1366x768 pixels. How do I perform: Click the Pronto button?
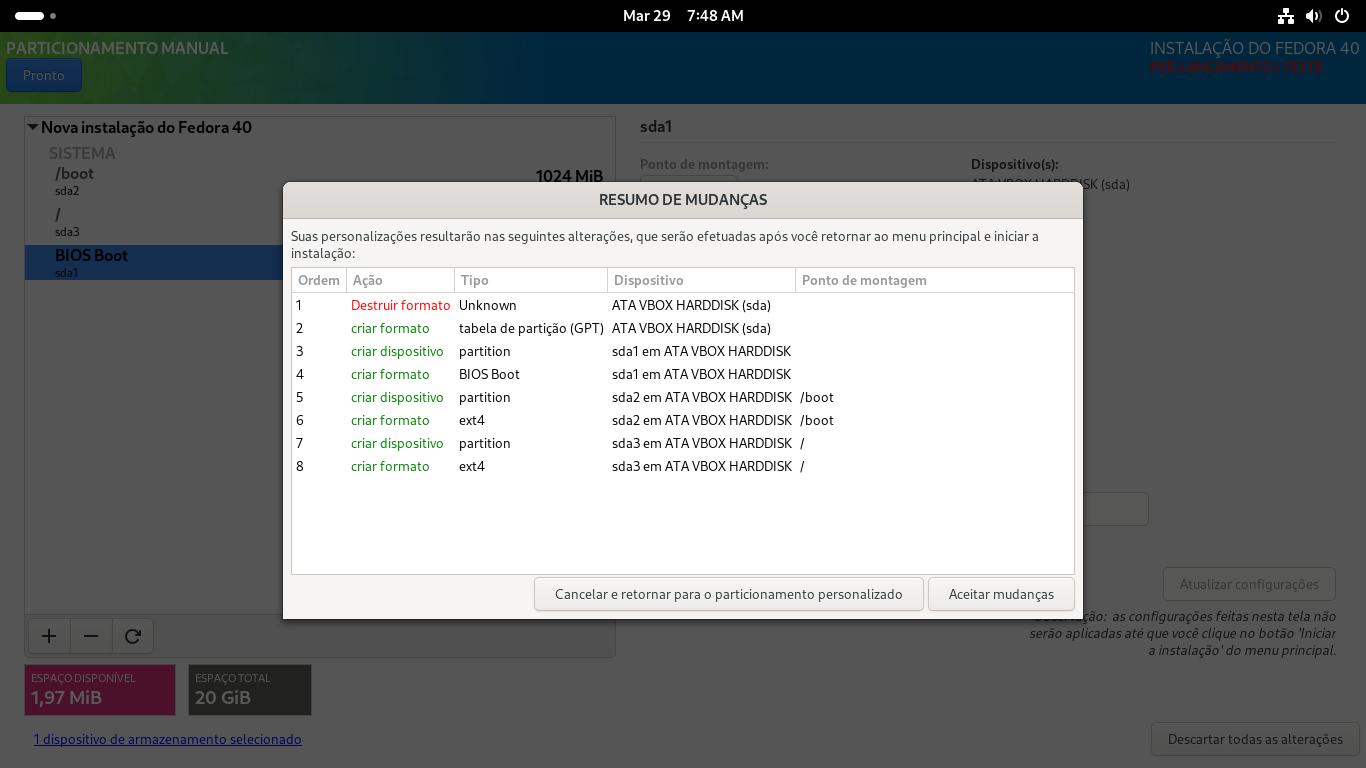[44, 75]
